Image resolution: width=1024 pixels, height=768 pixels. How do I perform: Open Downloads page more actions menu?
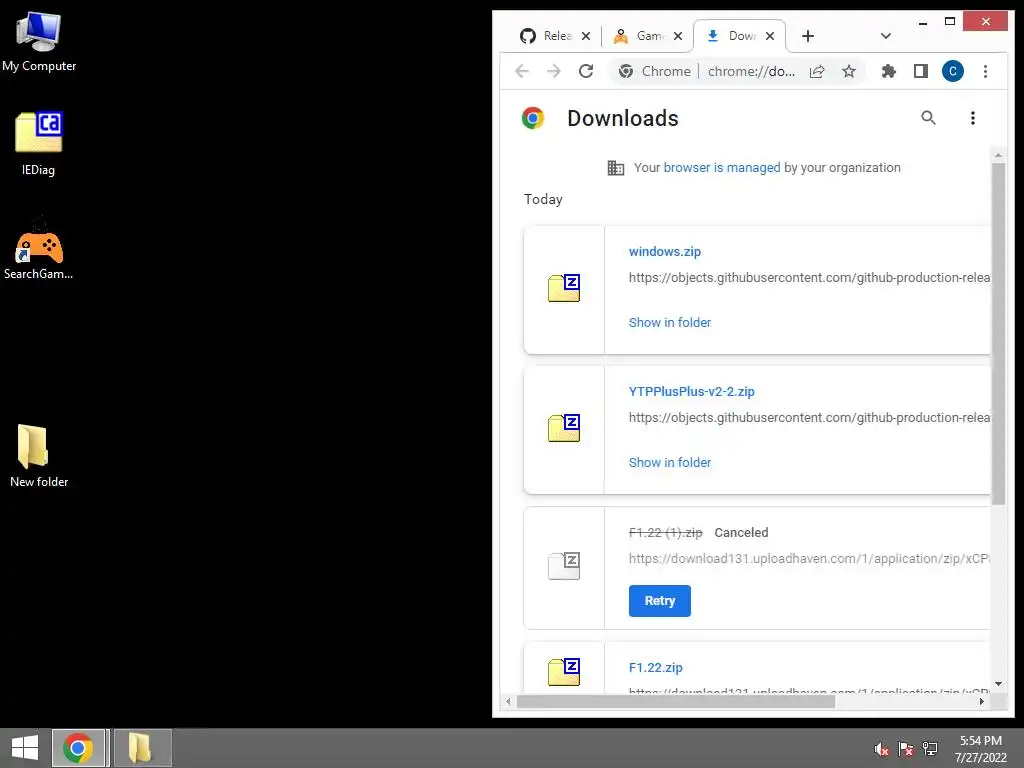pos(972,118)
